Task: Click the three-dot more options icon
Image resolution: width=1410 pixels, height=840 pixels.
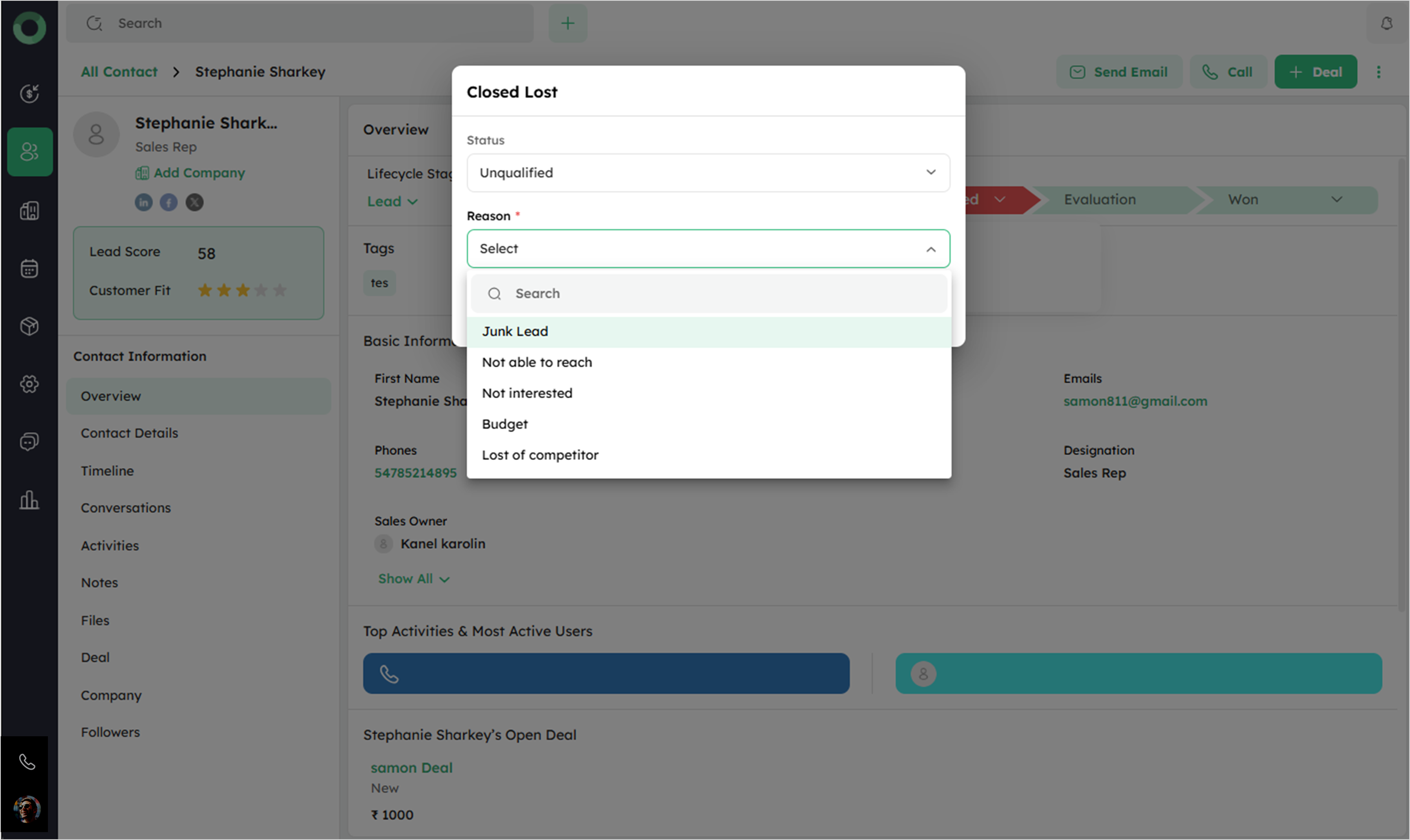Action: [1379, 72]
